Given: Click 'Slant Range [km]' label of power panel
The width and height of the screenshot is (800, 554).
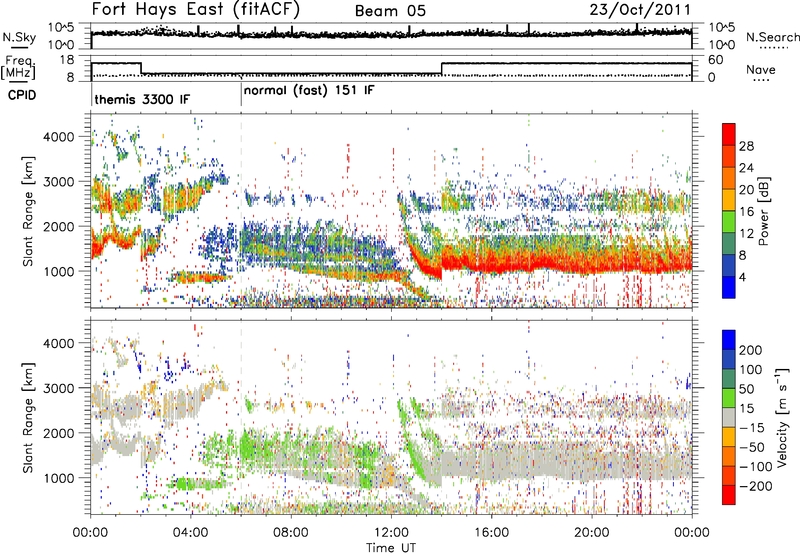Looking at the screenshot, I should click(x=28, y=211).
